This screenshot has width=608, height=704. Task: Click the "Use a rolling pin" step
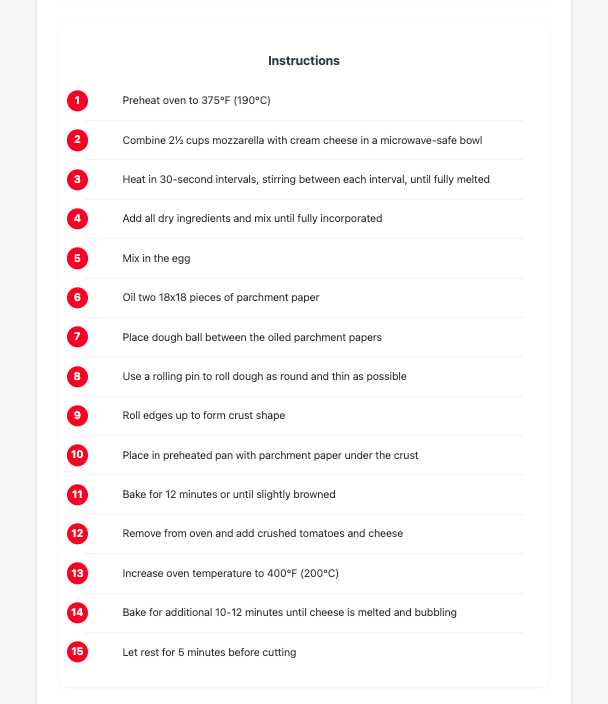coord(264,377)
